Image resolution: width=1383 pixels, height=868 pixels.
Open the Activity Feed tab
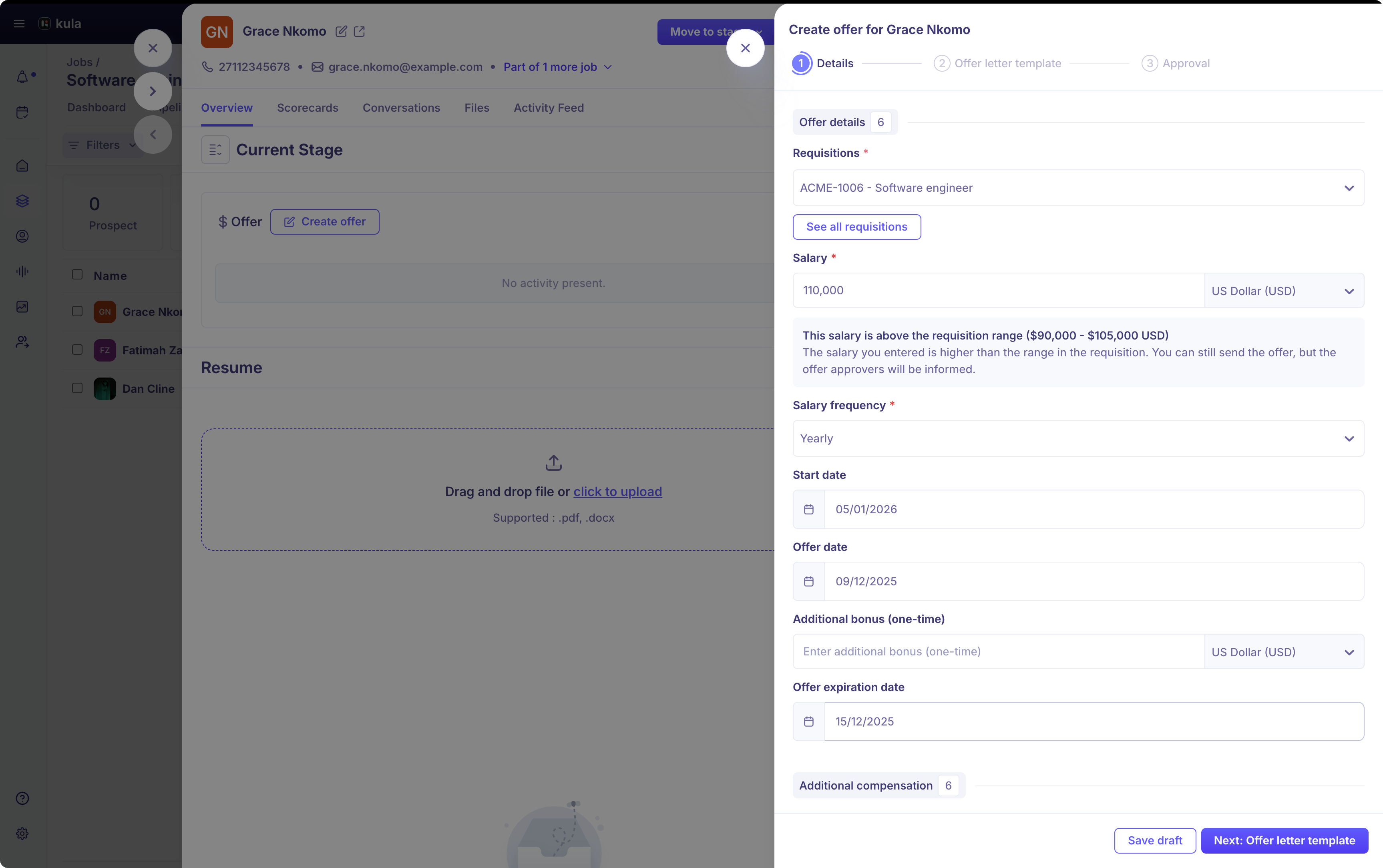(548, 108)
